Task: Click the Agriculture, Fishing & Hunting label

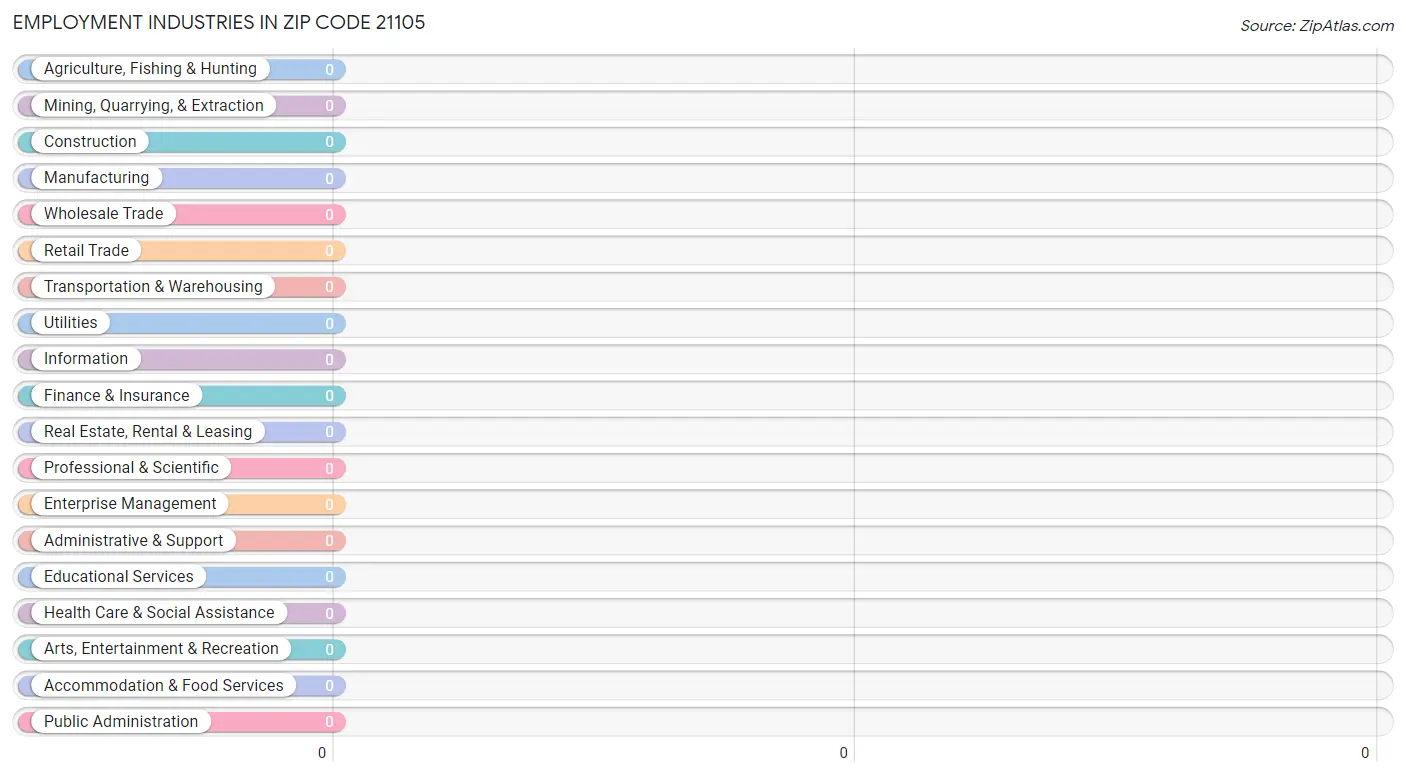Action: tap(150, 69)
